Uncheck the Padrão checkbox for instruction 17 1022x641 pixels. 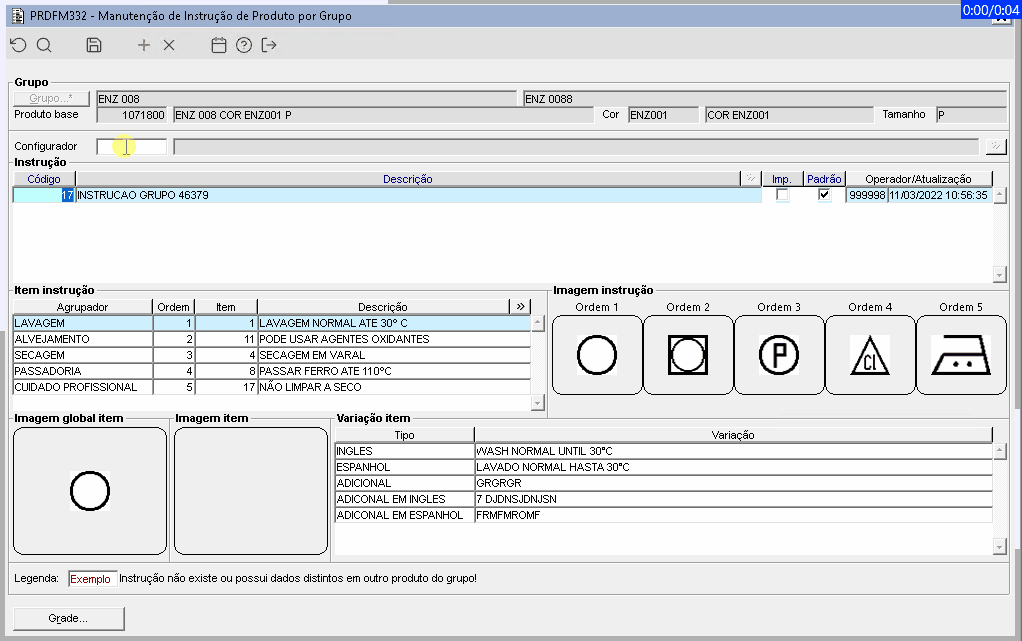click(x=824, y=195)
